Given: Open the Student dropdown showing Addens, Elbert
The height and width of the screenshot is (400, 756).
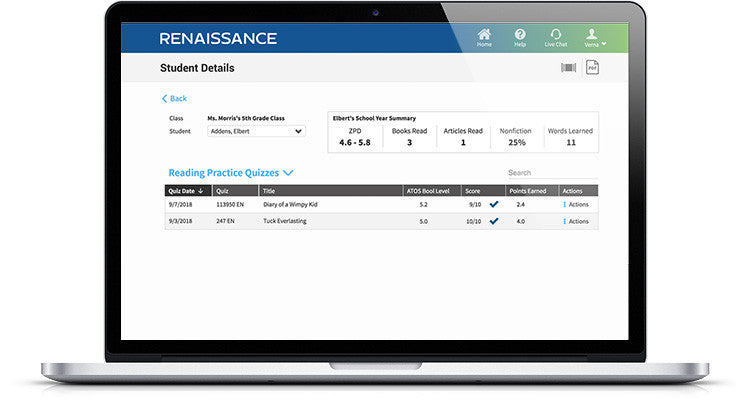Looking at the screenshot, I should point(256,130).
